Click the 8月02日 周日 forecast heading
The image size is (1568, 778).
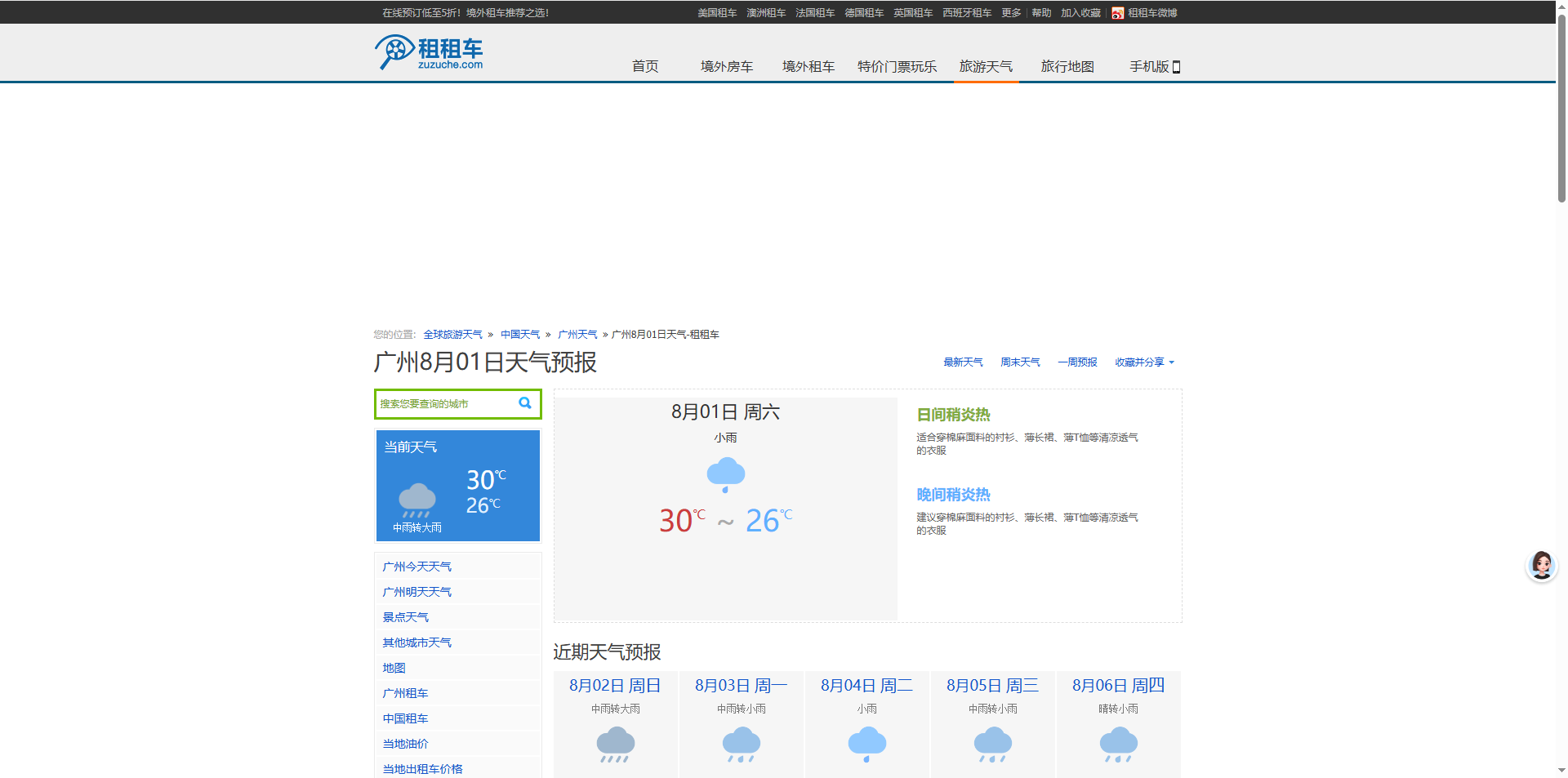pyautogui.click(x=615, y=686)
